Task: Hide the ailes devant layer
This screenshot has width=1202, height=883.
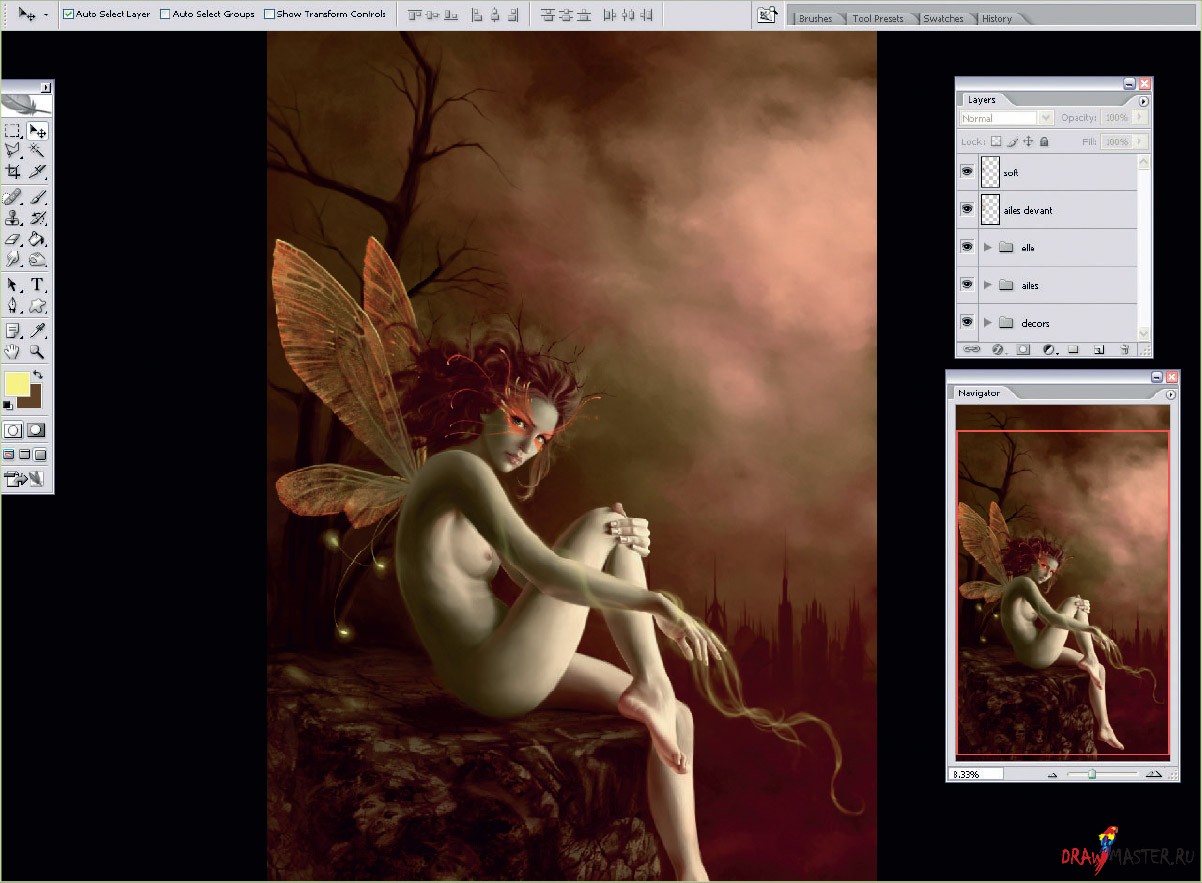Action: coord(967,210)
